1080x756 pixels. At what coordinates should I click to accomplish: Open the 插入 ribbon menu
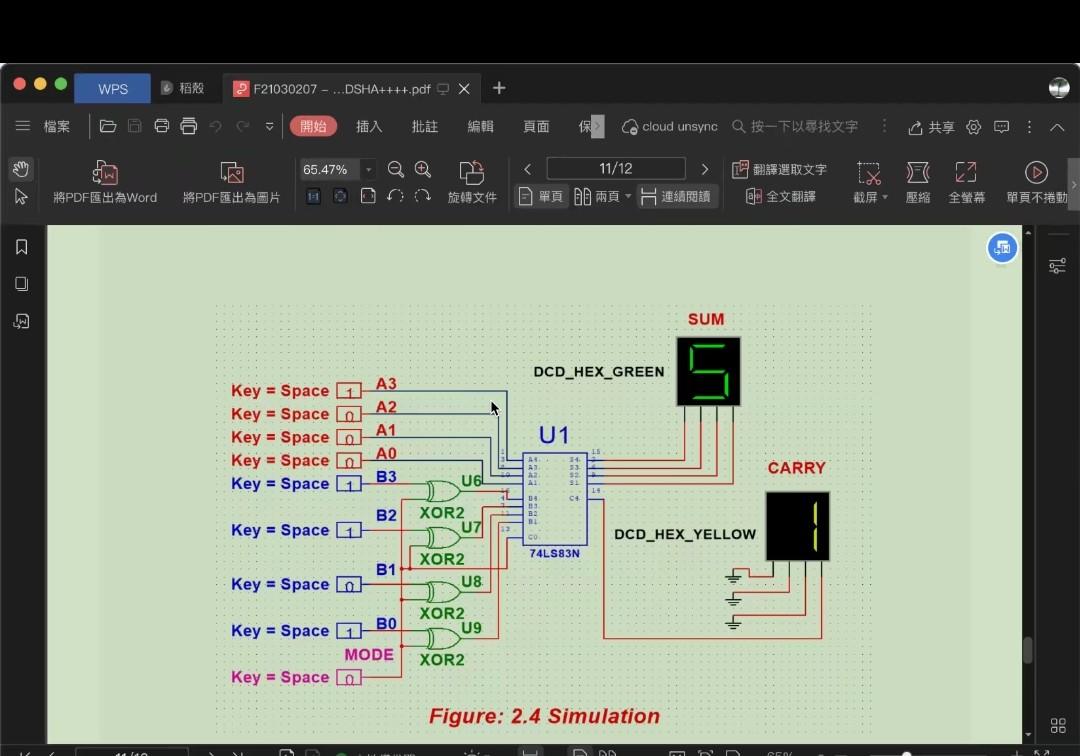click(x=369, y=126)
